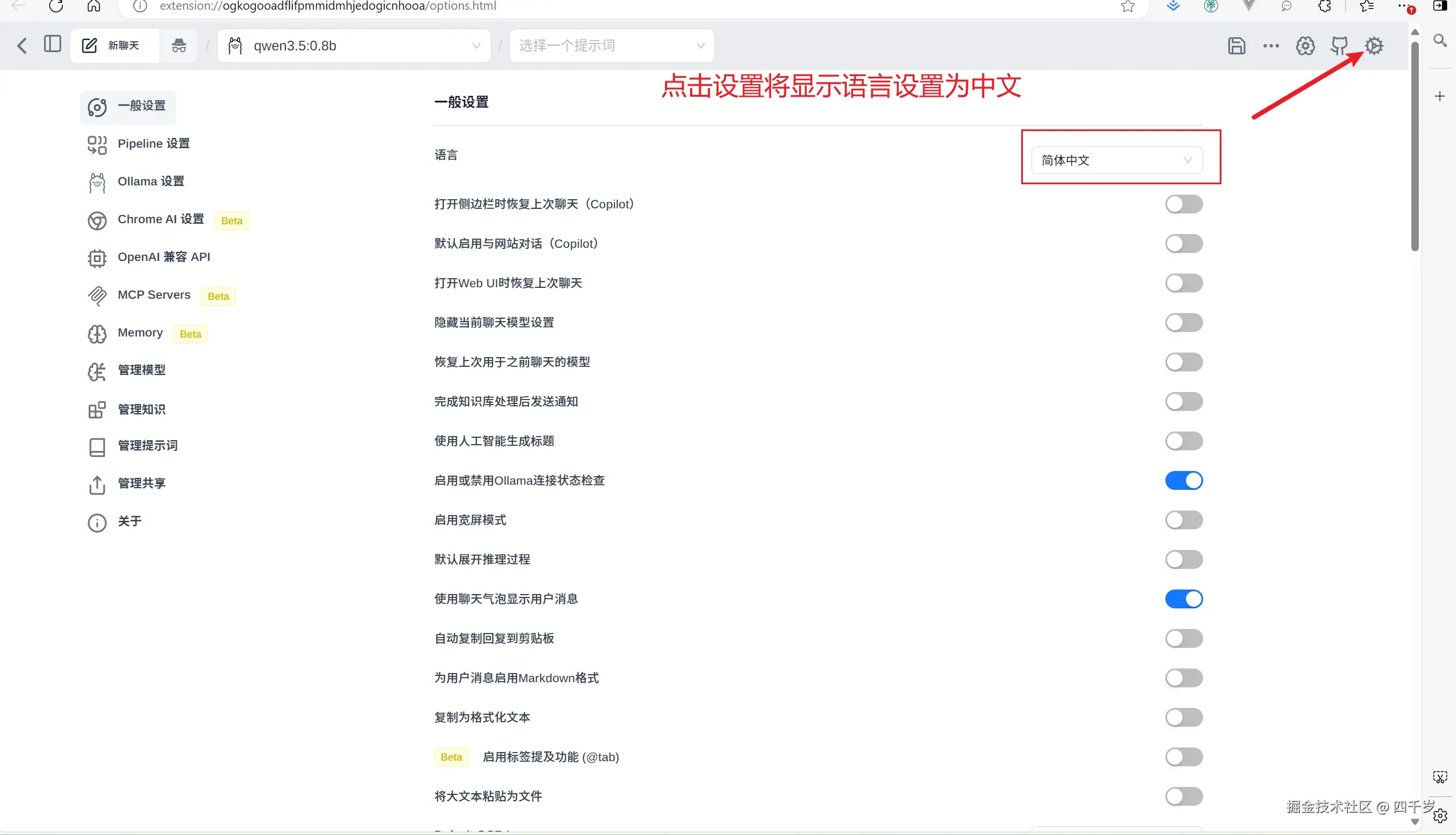The image size is (1456, 835).
Task: Click the back chevron in the toolbar
Action: coord(22,45)
